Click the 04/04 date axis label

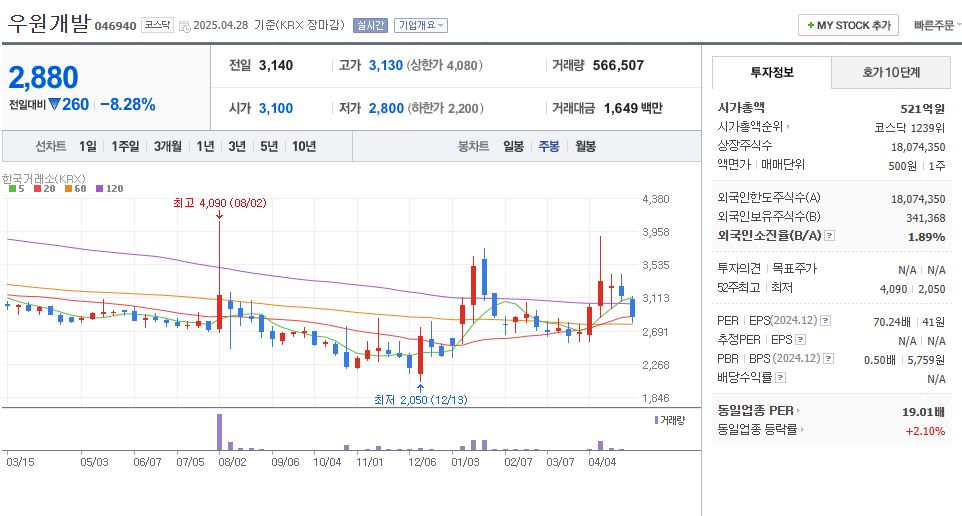point(602,462)
